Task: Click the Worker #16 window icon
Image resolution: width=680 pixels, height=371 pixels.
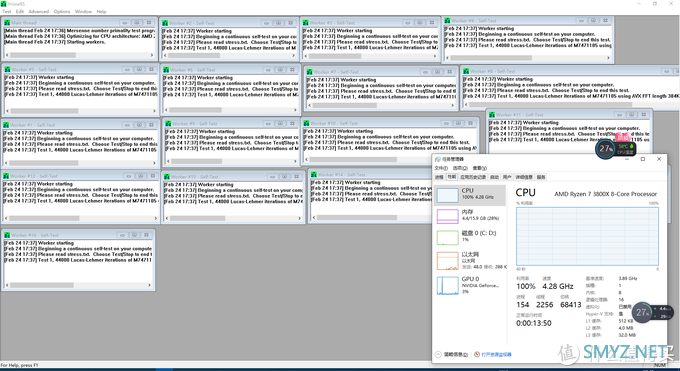Action: coord(7,235)
